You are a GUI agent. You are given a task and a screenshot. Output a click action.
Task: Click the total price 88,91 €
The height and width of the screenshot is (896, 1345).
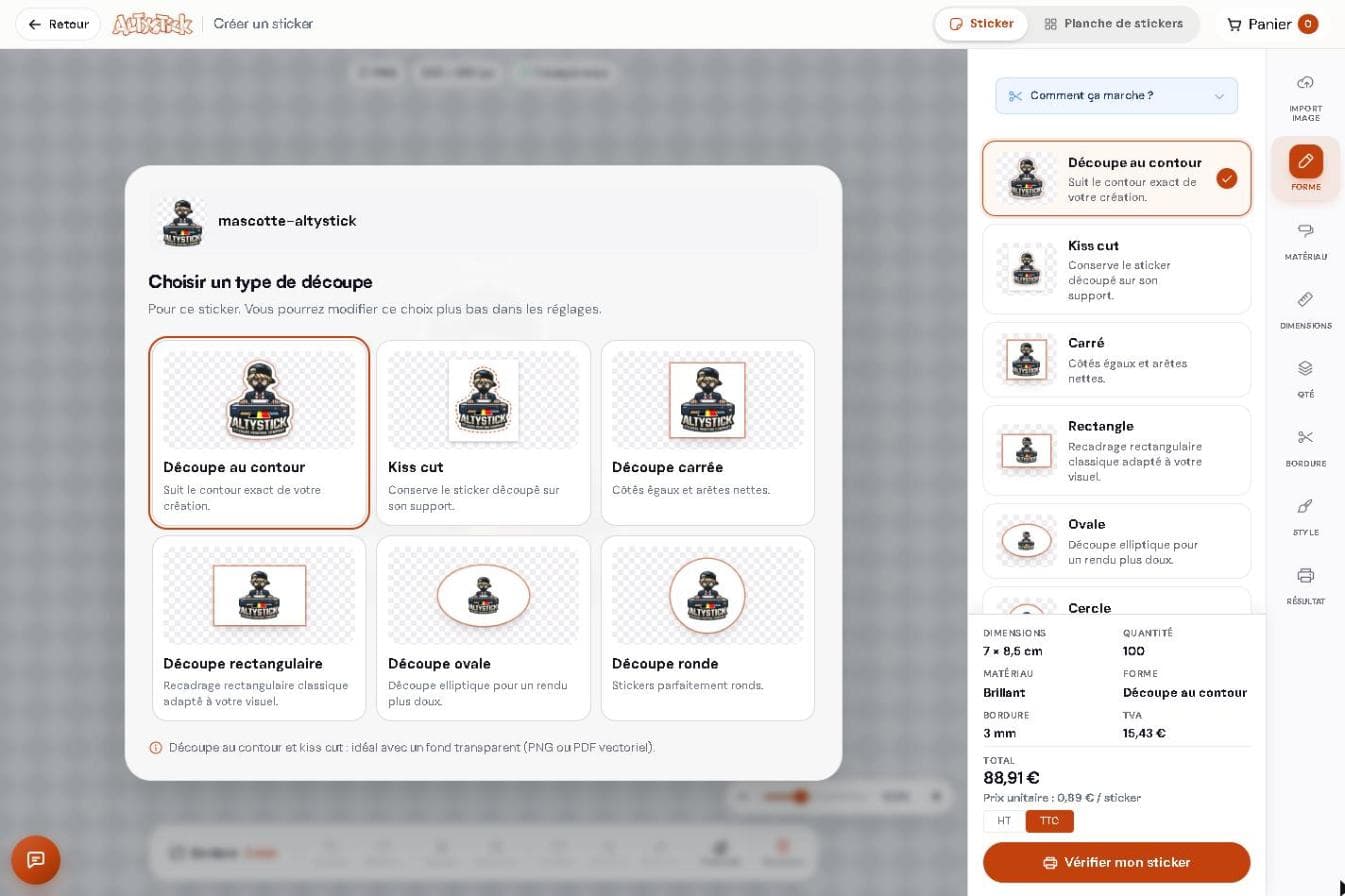[1011, 778]
